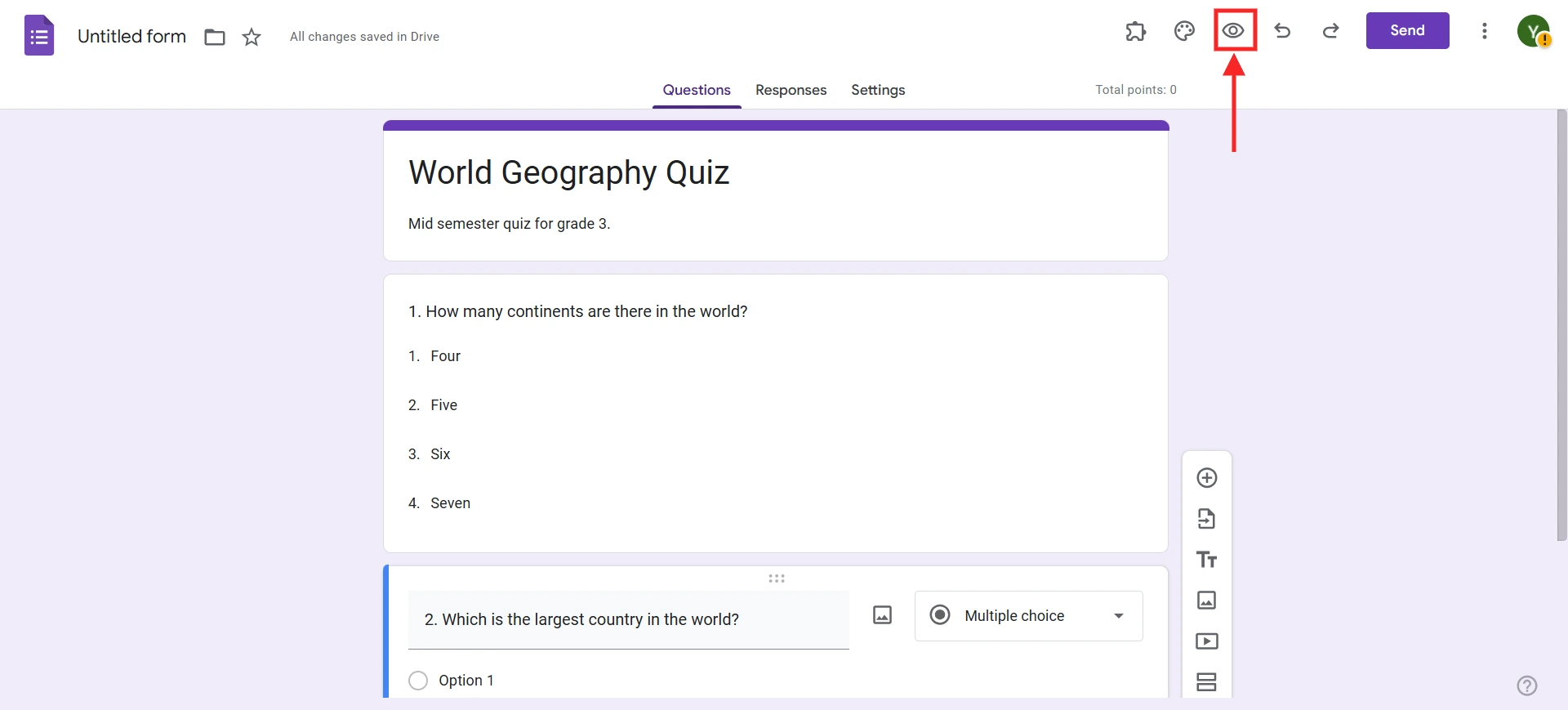Select the Option 1 radio button
Image resolution: width=1568 pixels, height=710 pixels.
418,681
